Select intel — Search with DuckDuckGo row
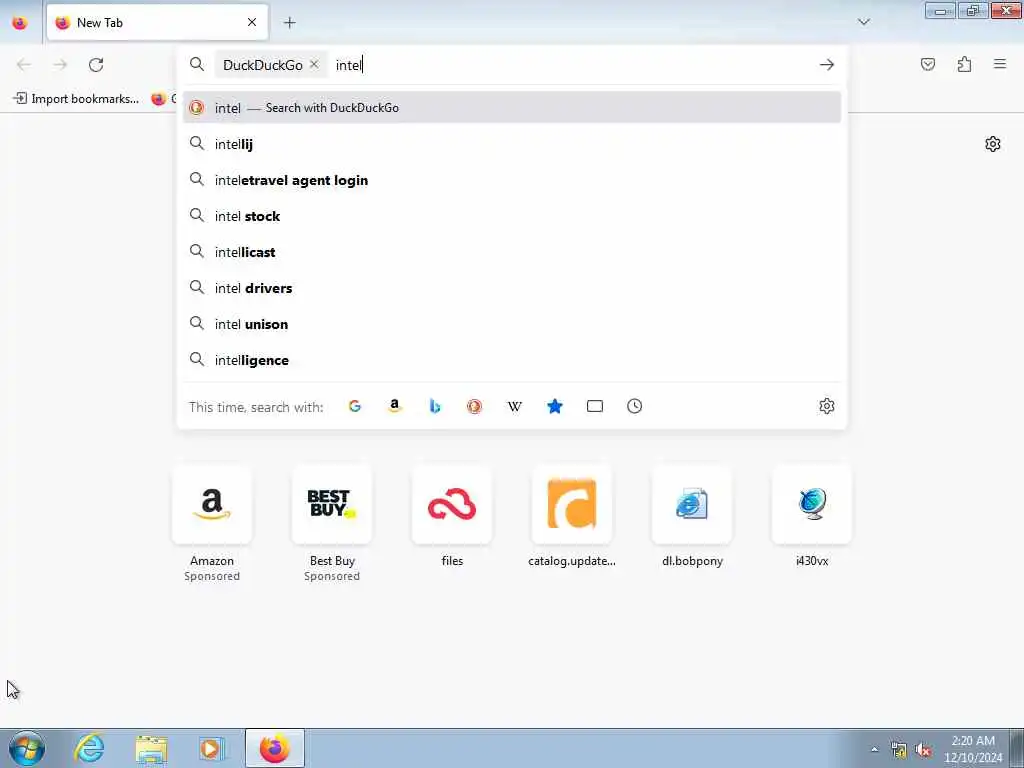The width and height of the screenshot is (1024, 768). pos(512,108)
